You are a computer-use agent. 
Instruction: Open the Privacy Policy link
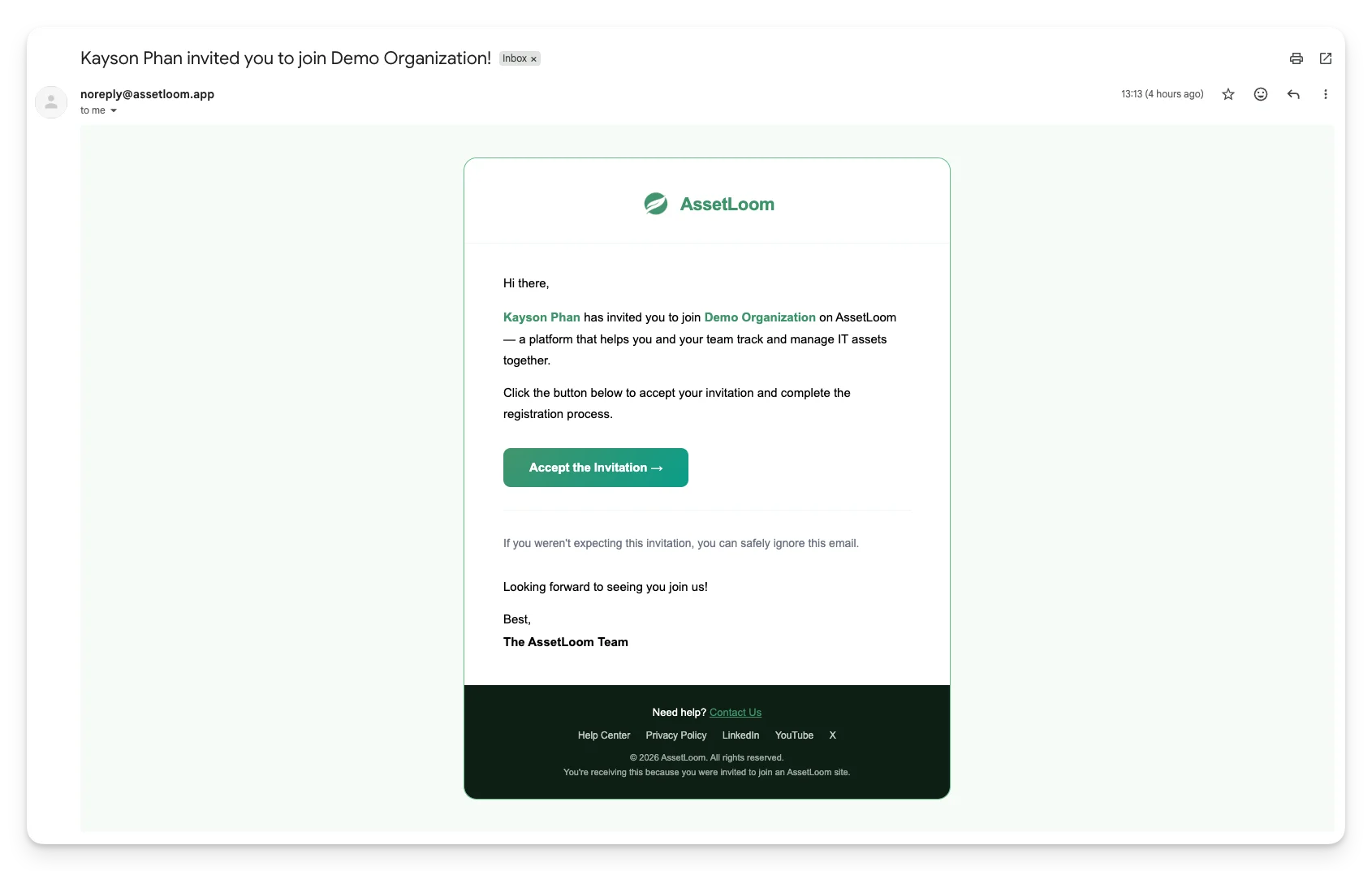tap(676, 735)
